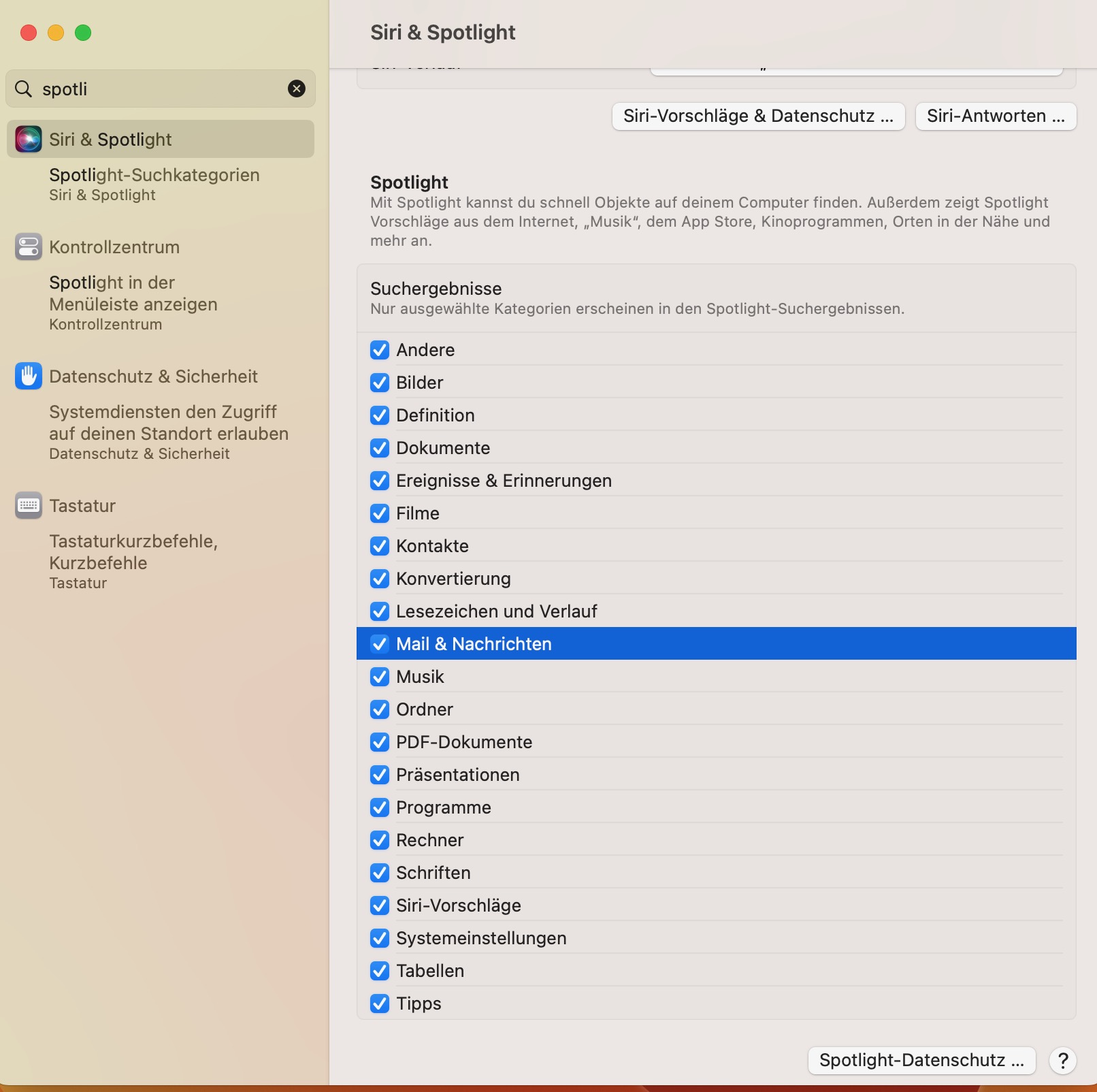The width and height of the screenshot is (1097, 1092).
Task: Uncheck the Tabellen checkbox
Action: [380, 971]
